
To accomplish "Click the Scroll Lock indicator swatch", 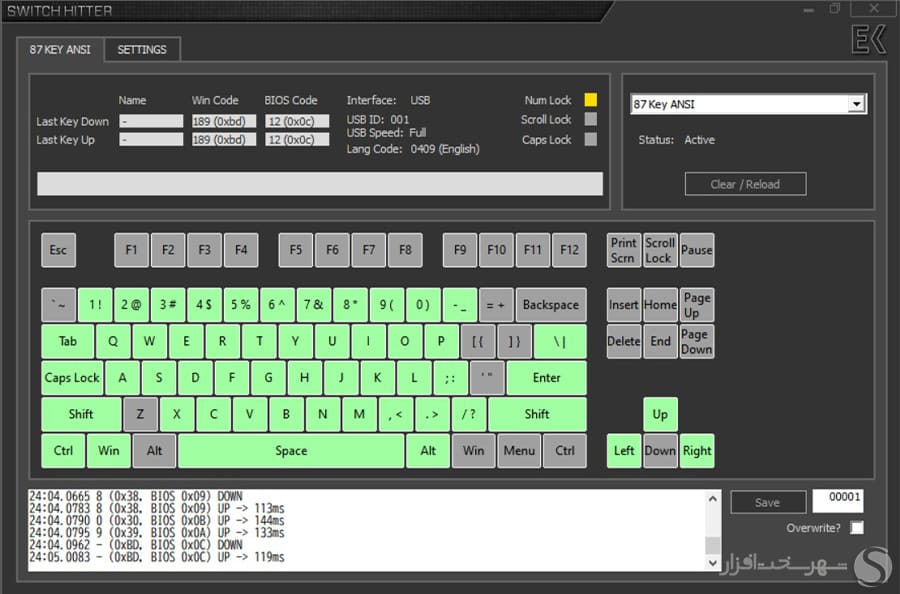I will tap(590, 120).
